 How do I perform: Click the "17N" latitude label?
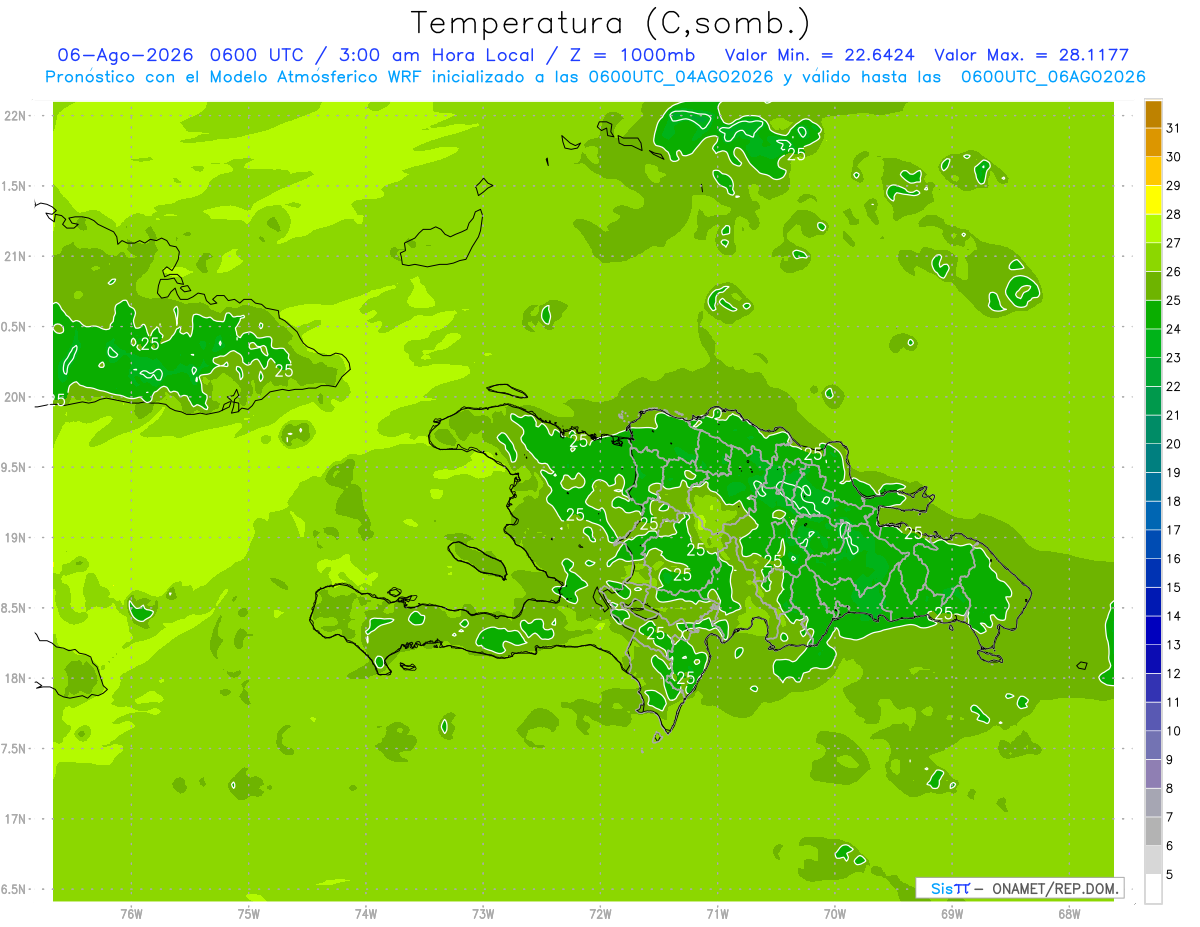pyautogui.click(x=16, y=819)
